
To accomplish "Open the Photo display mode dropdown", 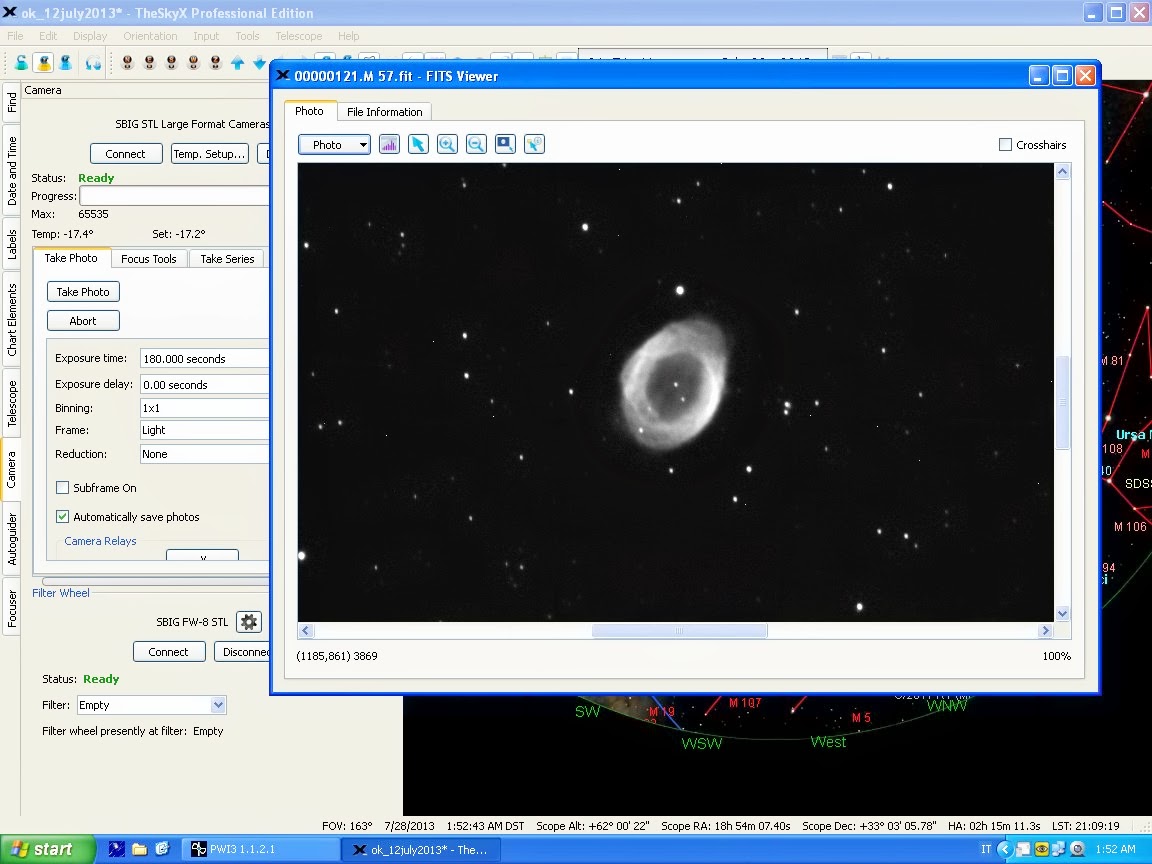I will click(x=334, y=145).
